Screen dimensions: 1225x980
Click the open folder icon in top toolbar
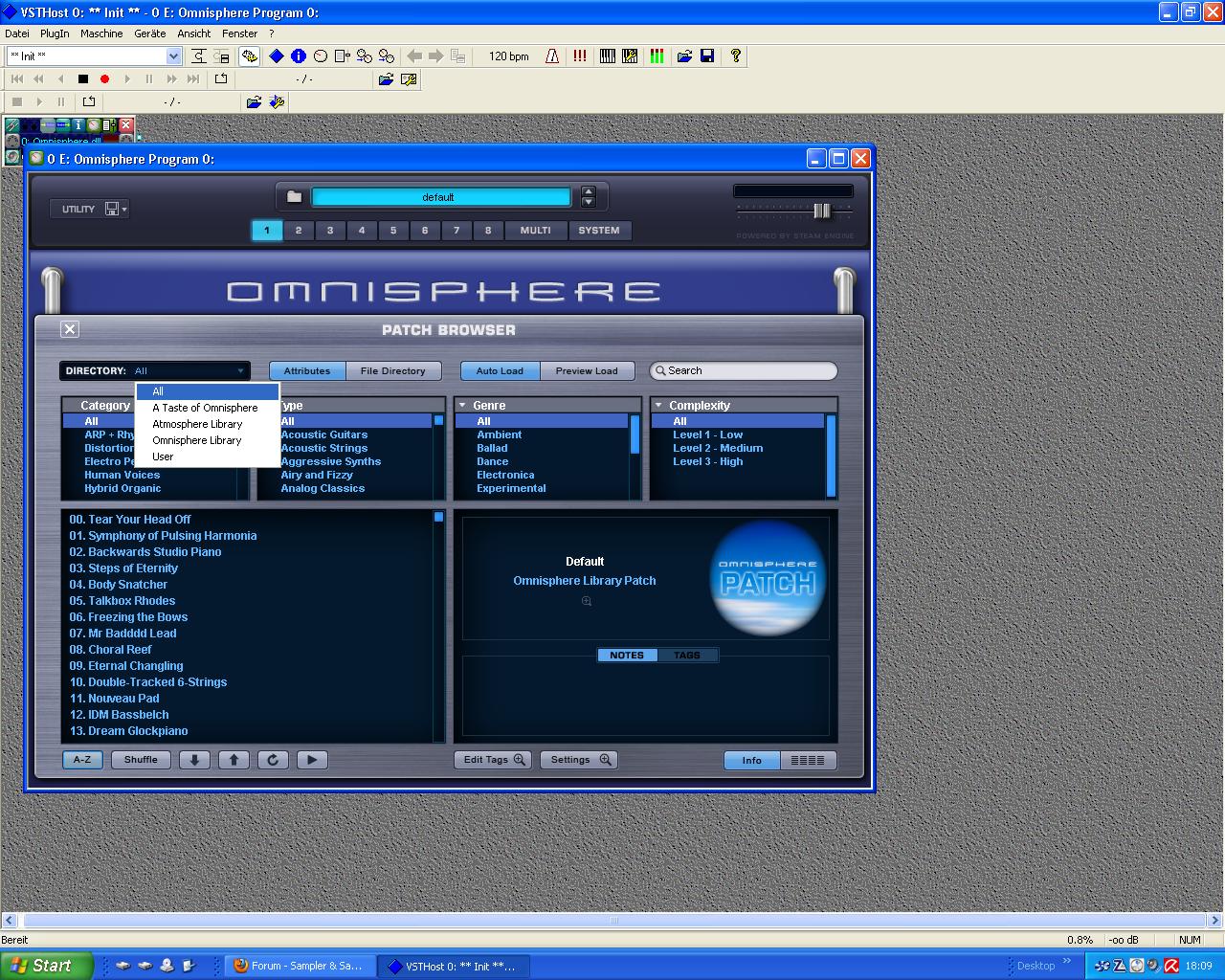[684, 56]
